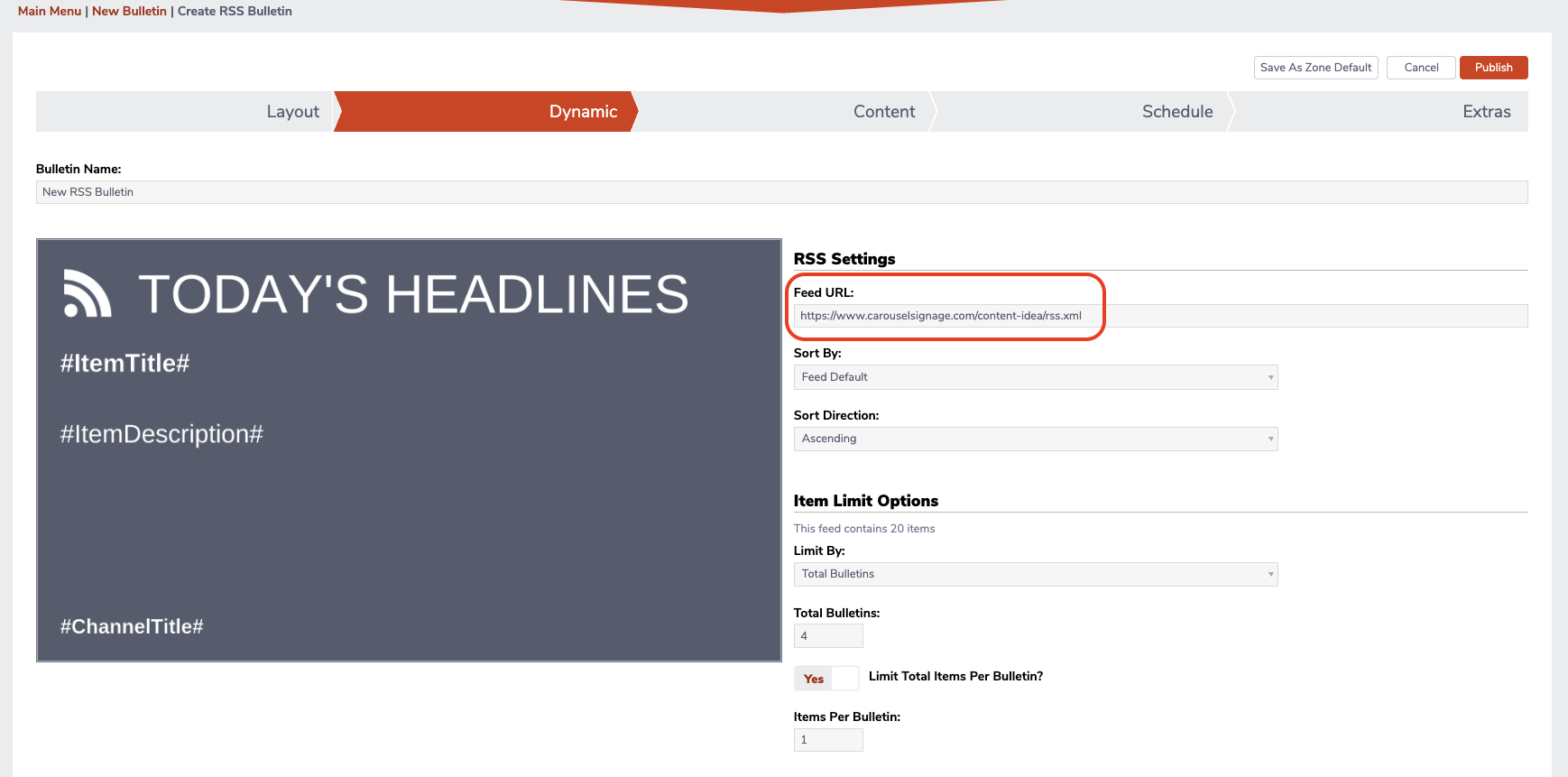Click the Items Per Bulletin number field
The height and width of the screenshot is (777, 1568).
[x=828, y=740]
